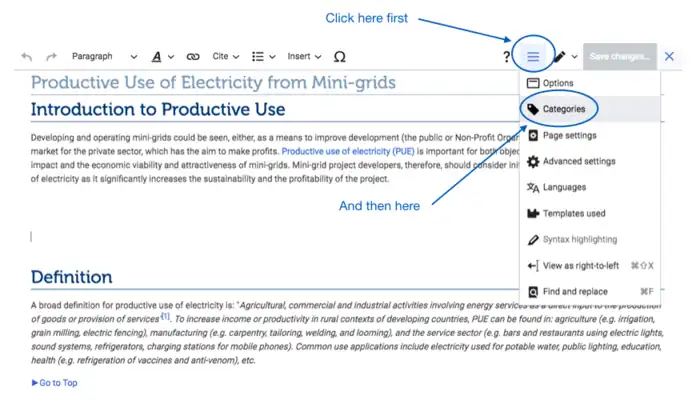This screenshot has width=700, height=402.
Task: Open the list structure dropdown
Action: tap(263, 57)
